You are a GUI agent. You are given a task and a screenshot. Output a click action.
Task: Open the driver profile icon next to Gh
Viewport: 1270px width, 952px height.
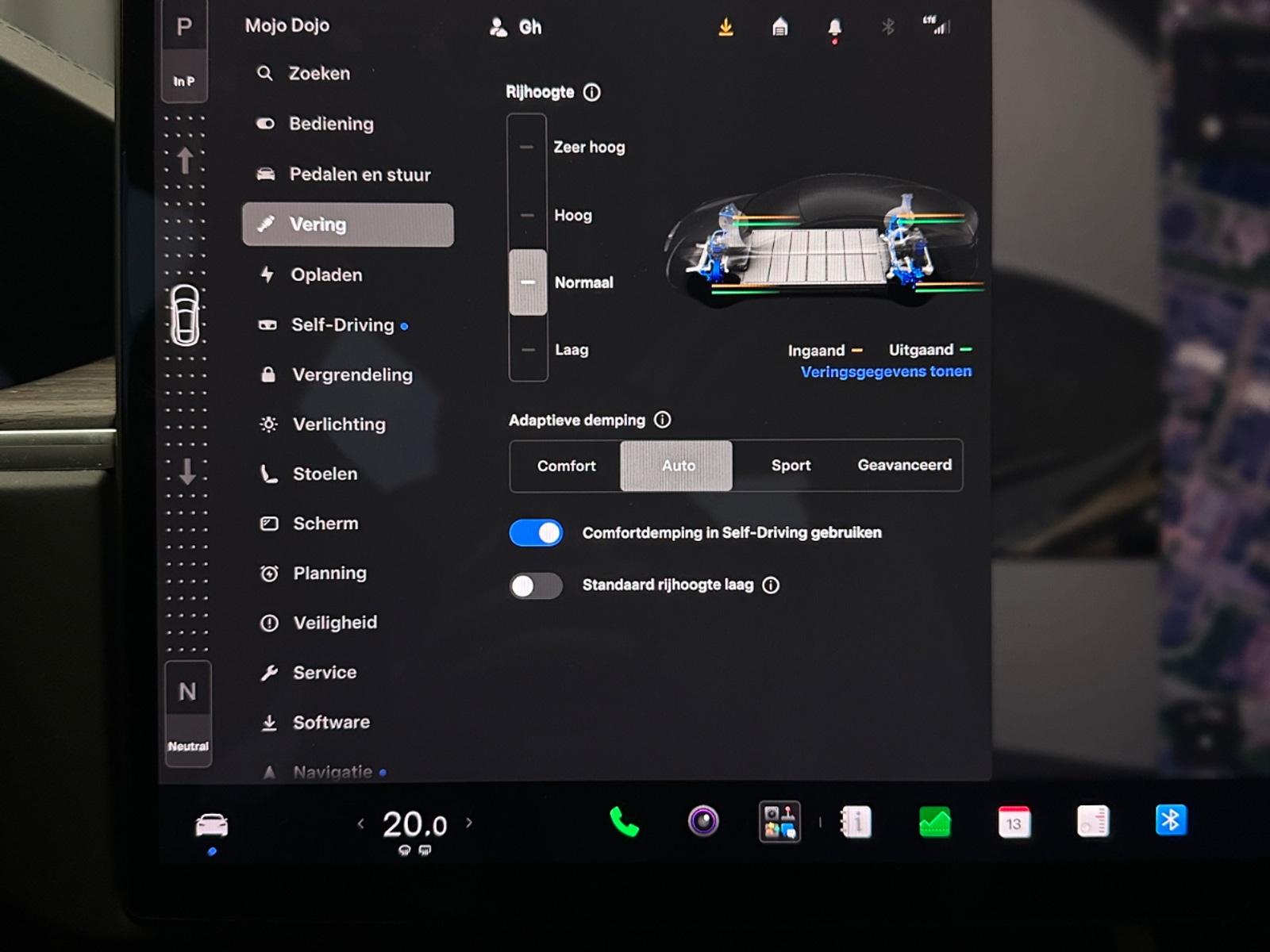[498, 28]
